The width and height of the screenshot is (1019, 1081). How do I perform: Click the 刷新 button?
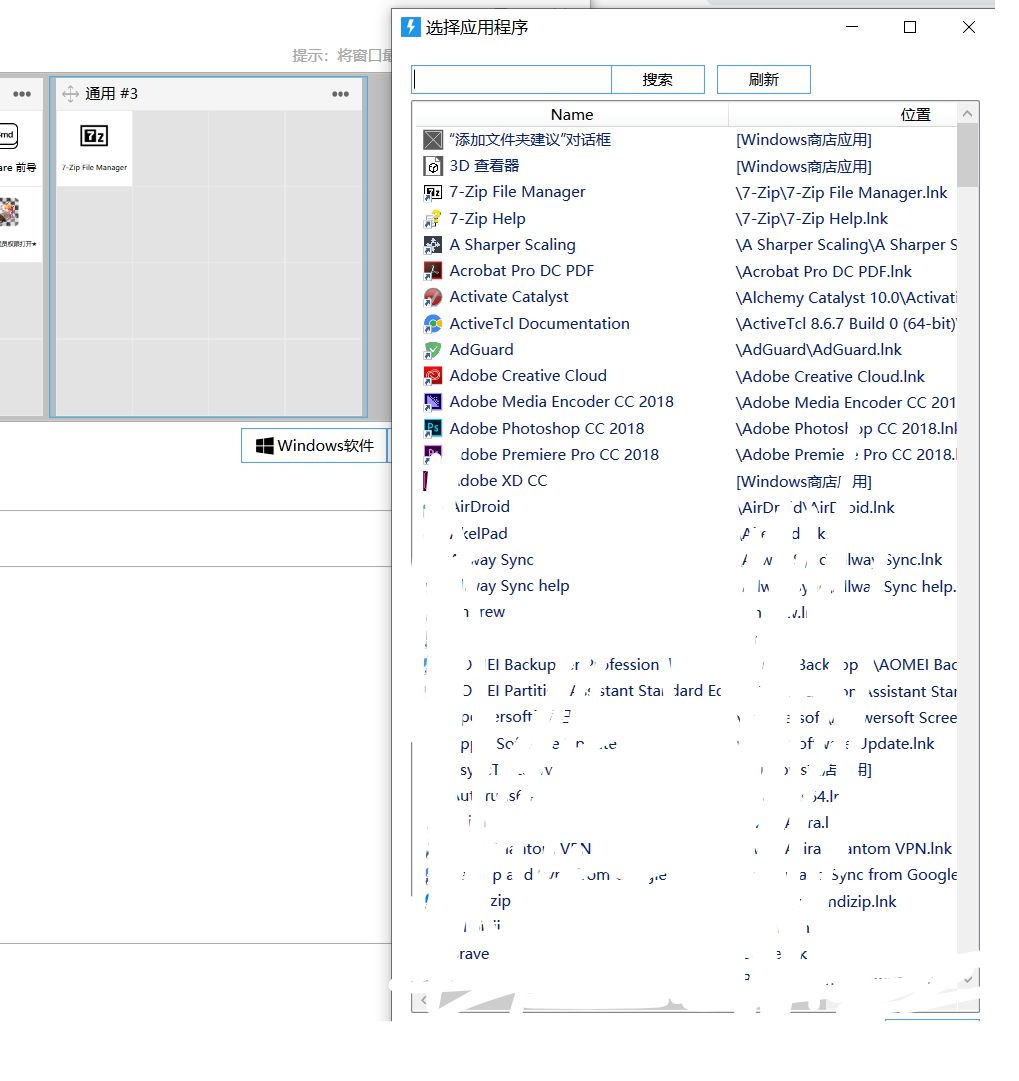click(763, 79)
